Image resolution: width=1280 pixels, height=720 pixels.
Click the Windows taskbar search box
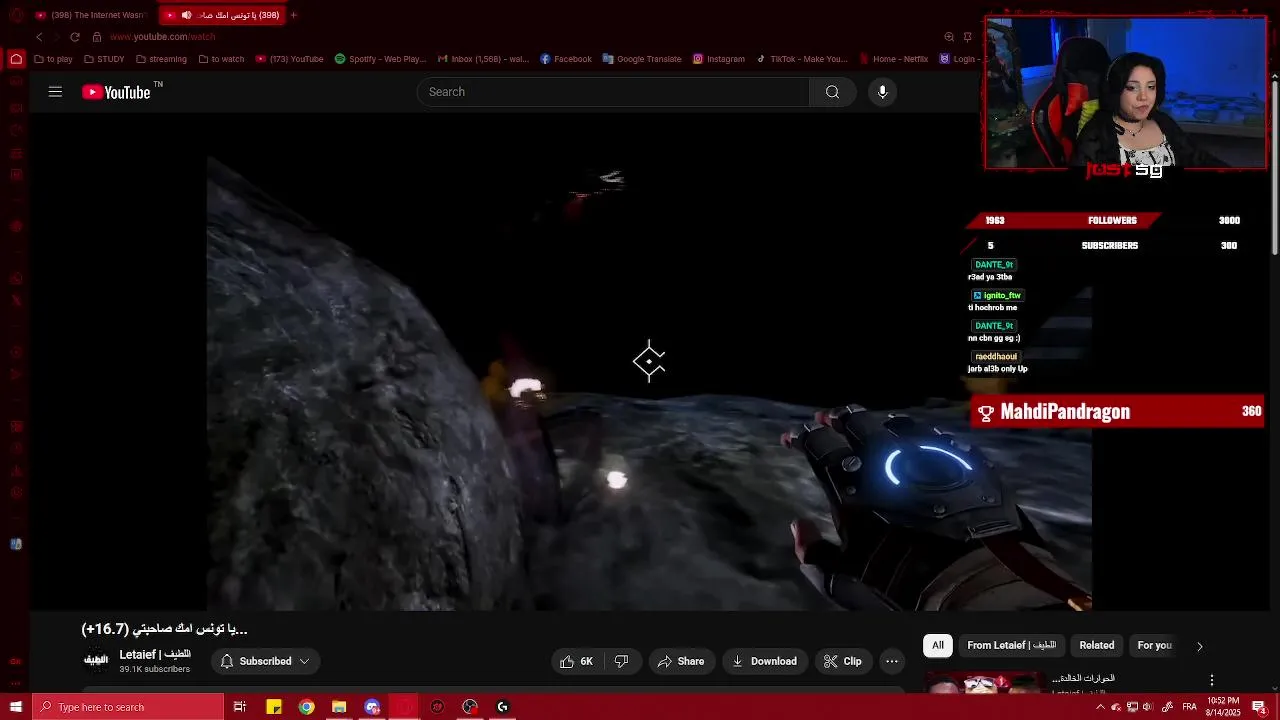point(127,707)
